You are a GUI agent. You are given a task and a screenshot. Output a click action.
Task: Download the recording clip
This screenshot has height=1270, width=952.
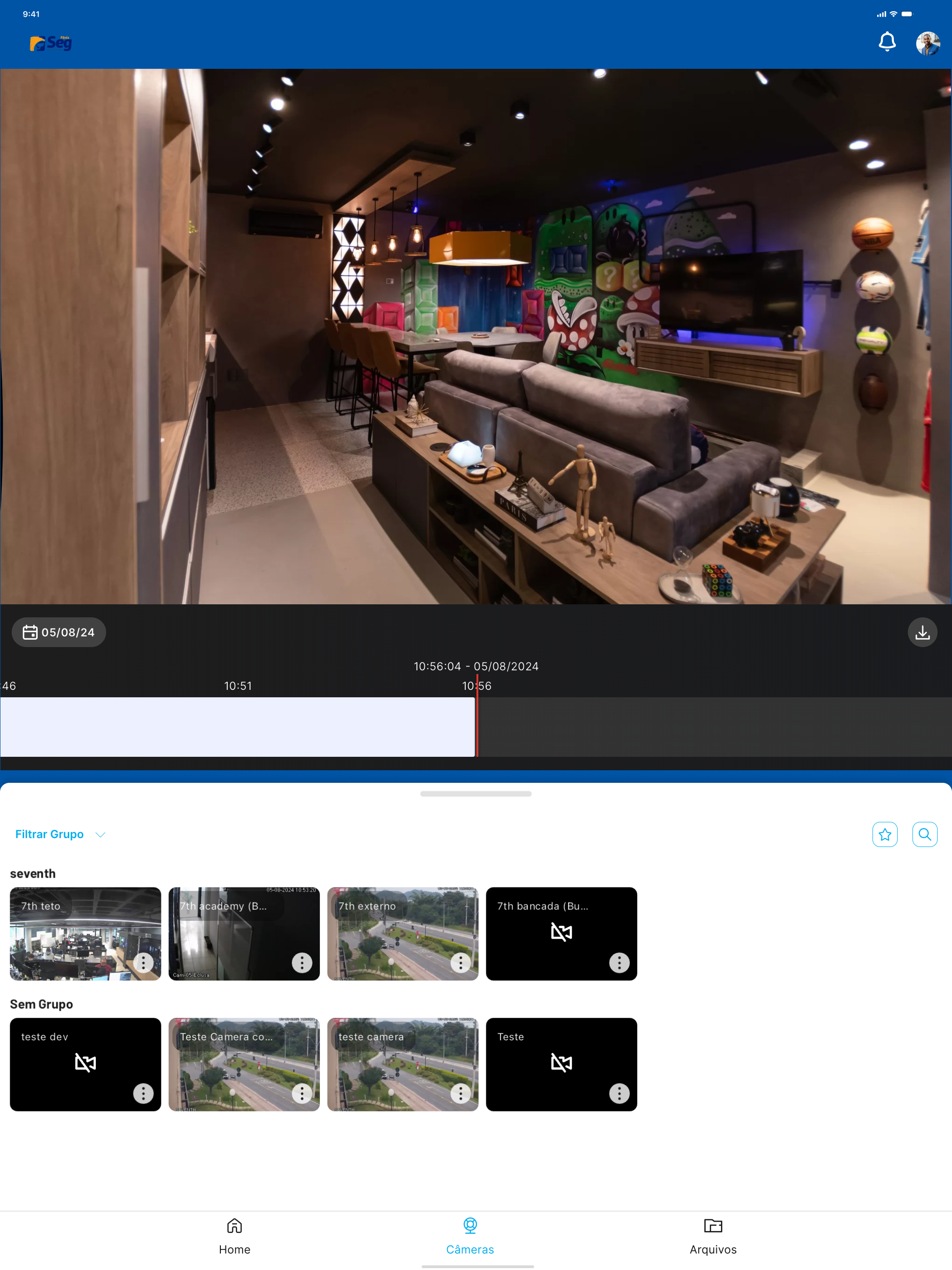[922, 632]
